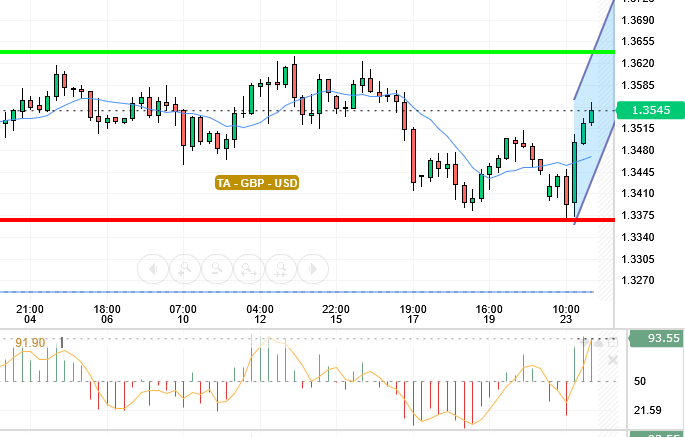Screen dimensions: 685x437
Task: Click the 19:00 17 time axis label
Action: (x=413, y=314)
